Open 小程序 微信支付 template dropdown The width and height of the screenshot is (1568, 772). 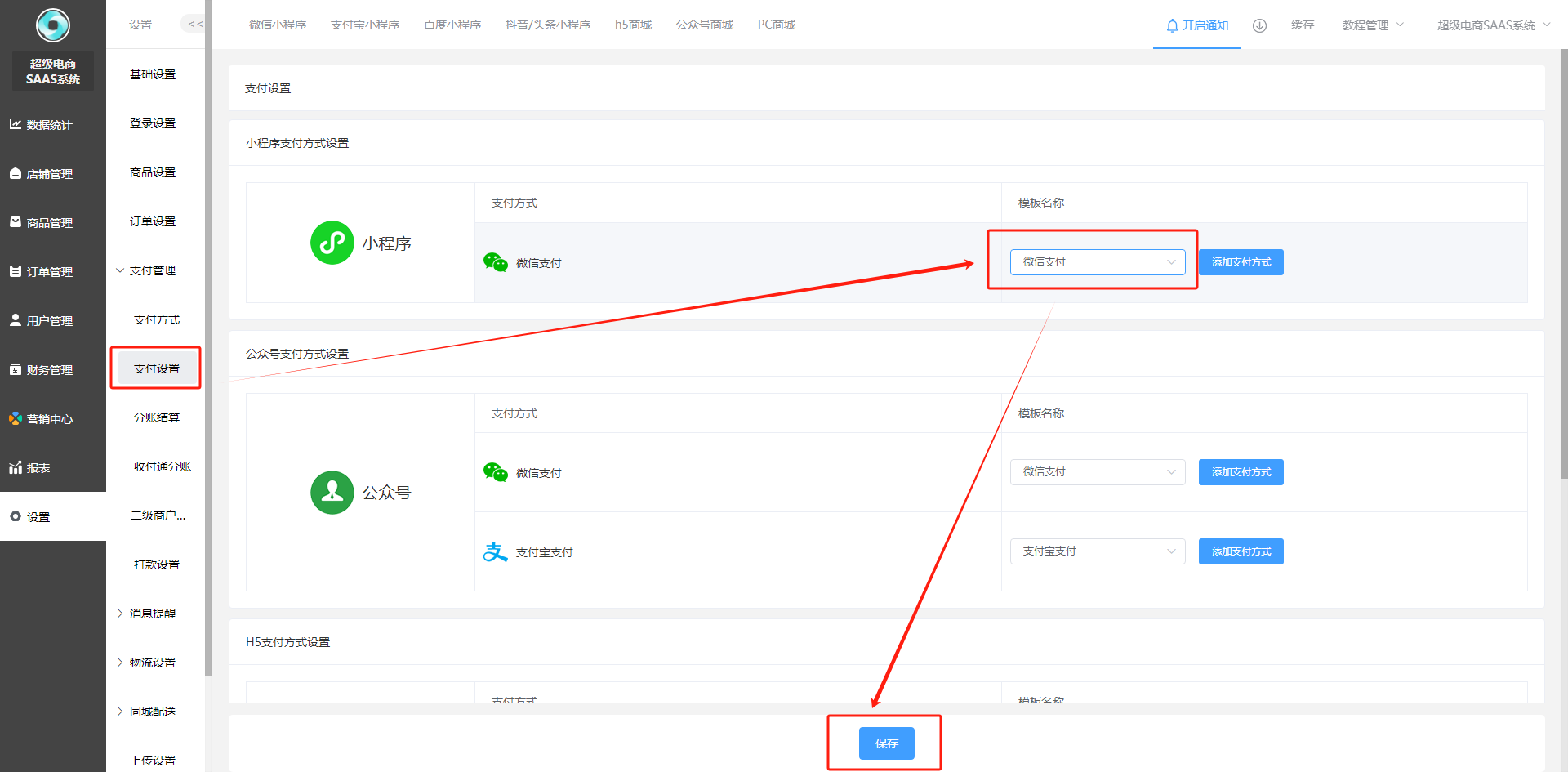(1097, 262)
